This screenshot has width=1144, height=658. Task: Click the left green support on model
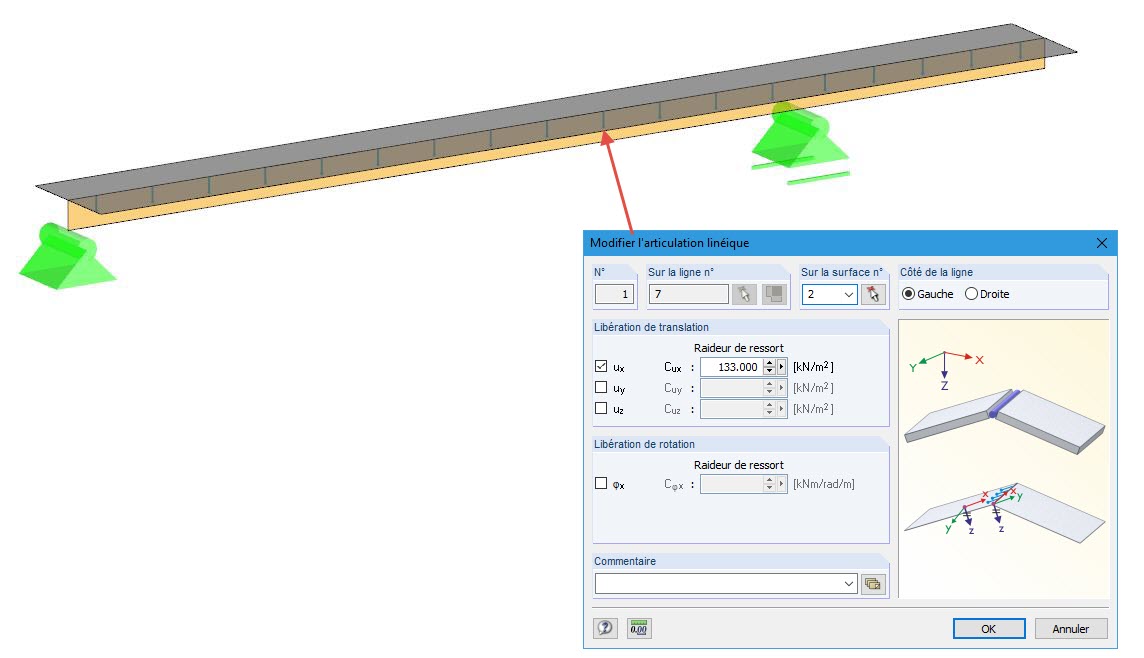[66, 257]
